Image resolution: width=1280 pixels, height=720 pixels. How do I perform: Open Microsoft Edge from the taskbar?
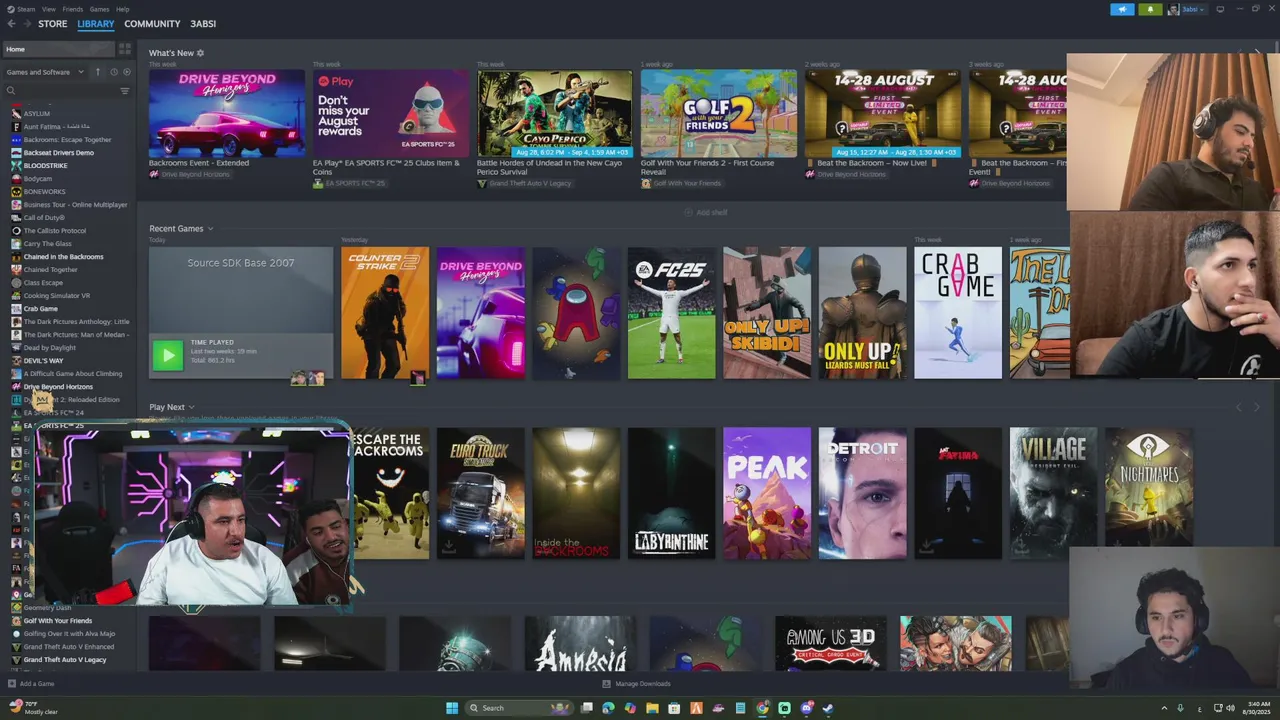point(608,708)
